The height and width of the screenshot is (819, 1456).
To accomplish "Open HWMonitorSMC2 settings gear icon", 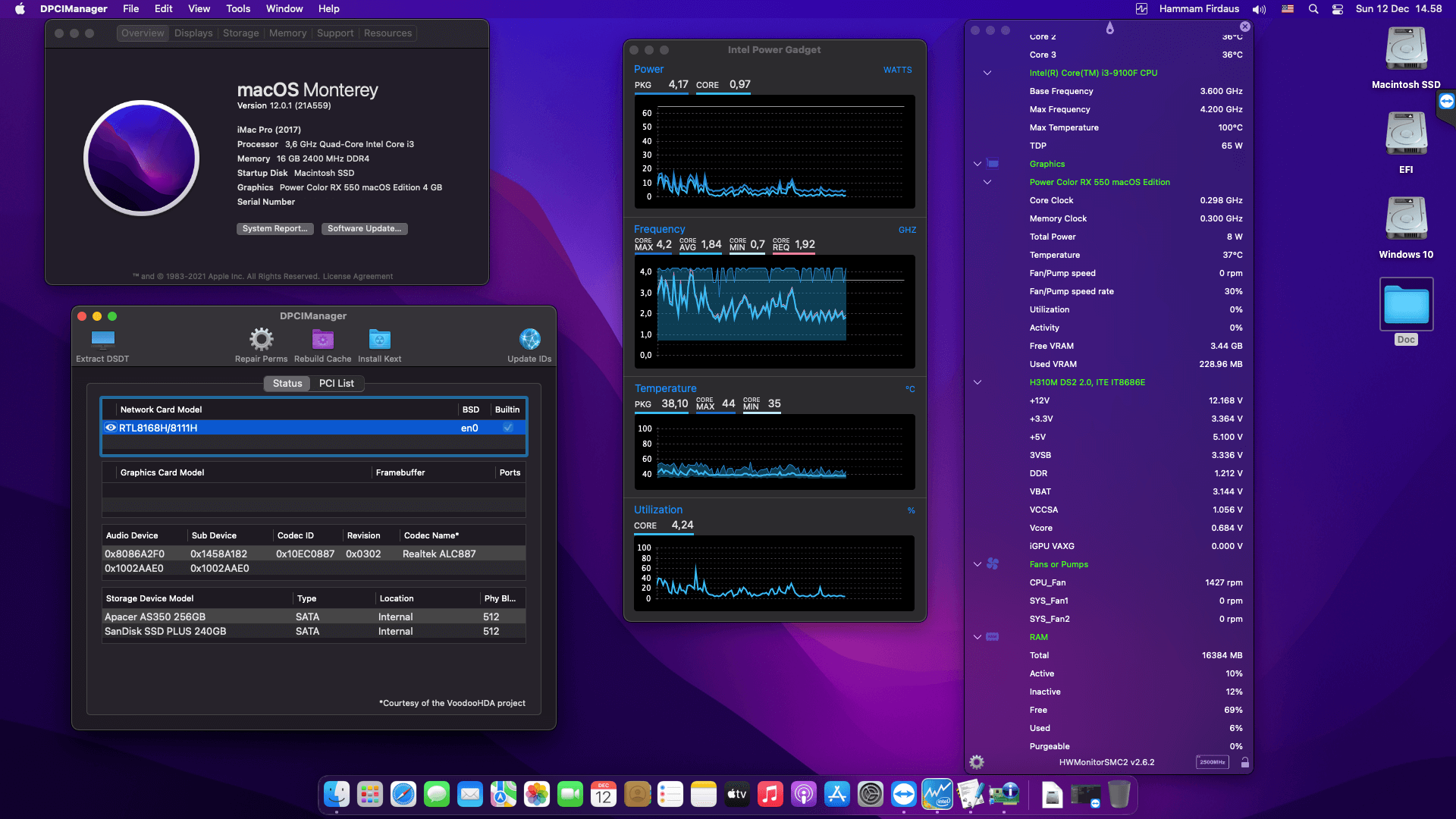I will point(977,762).
